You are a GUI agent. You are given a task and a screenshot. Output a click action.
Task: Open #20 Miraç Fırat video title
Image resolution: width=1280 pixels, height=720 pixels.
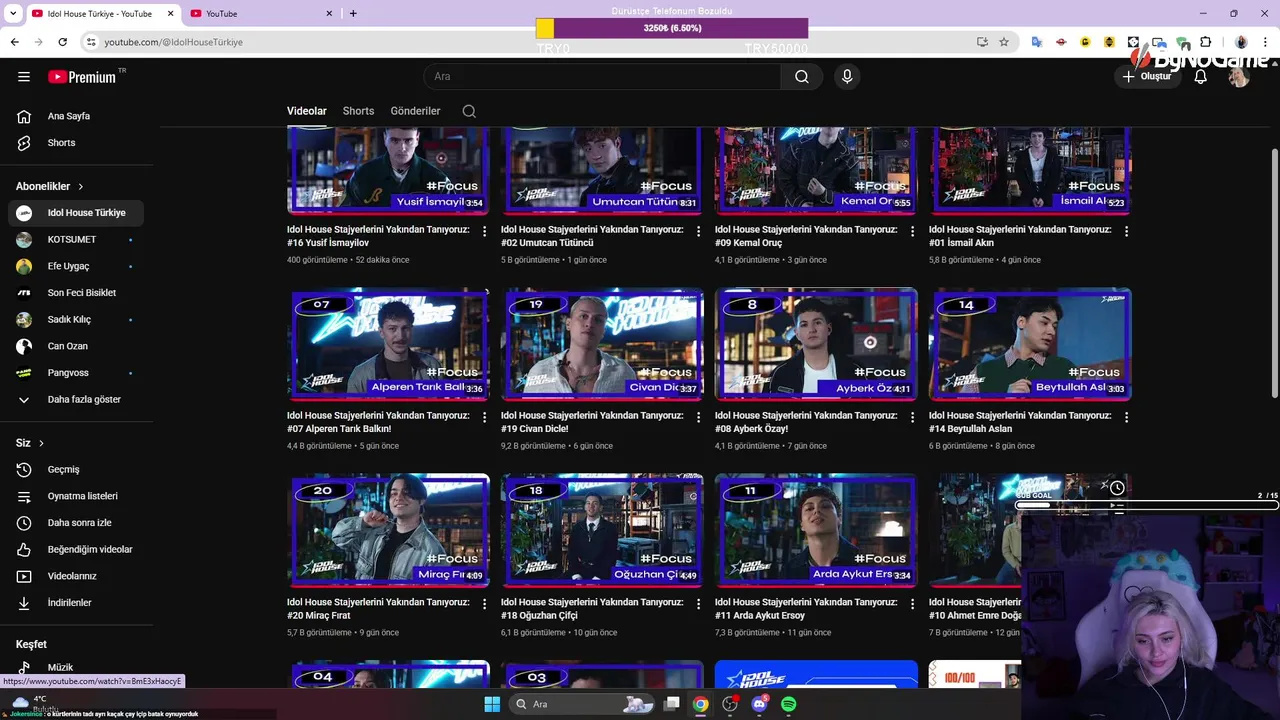378,608
